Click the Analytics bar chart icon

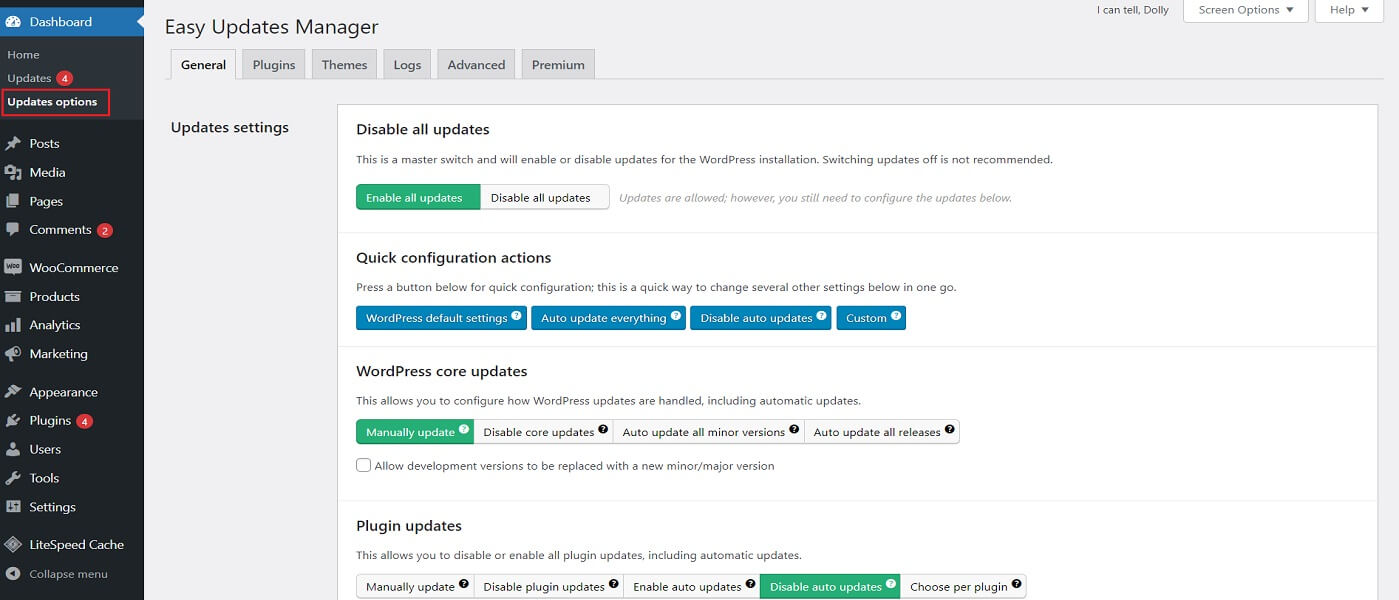[x=13, y=325]
